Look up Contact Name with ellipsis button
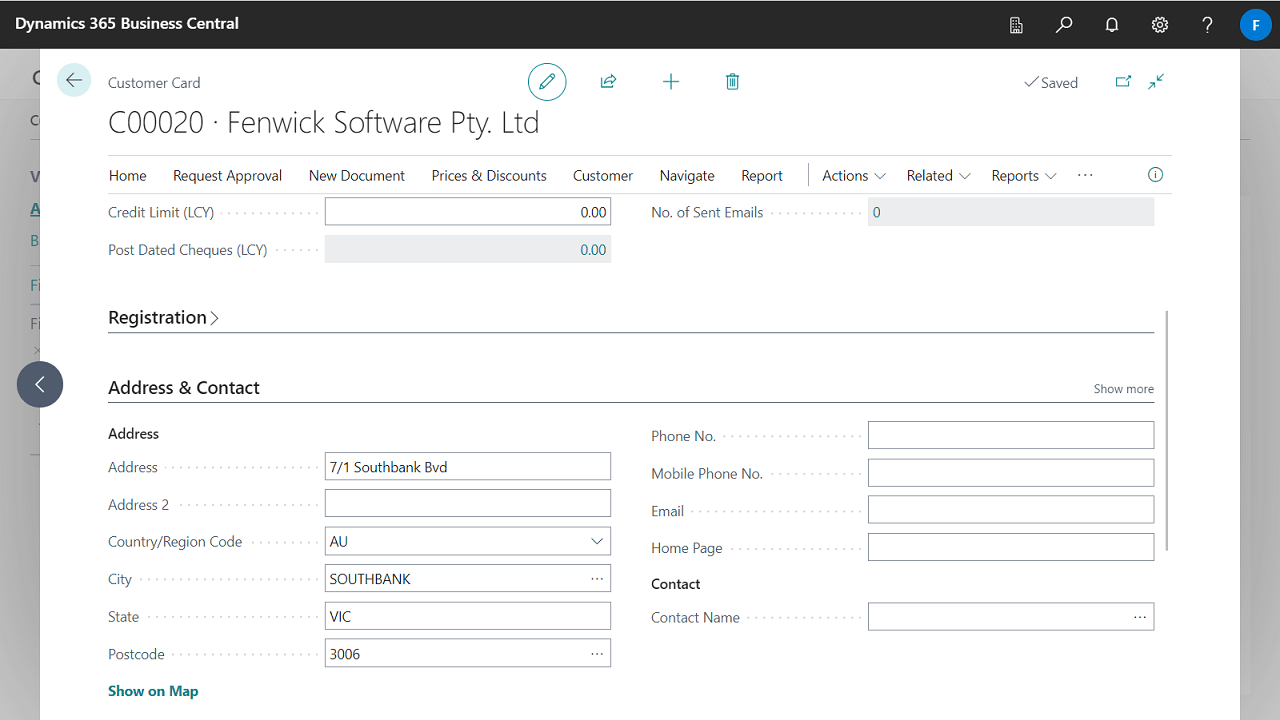The width and height of the screenshot is (1280, 720). [1140, 617]
